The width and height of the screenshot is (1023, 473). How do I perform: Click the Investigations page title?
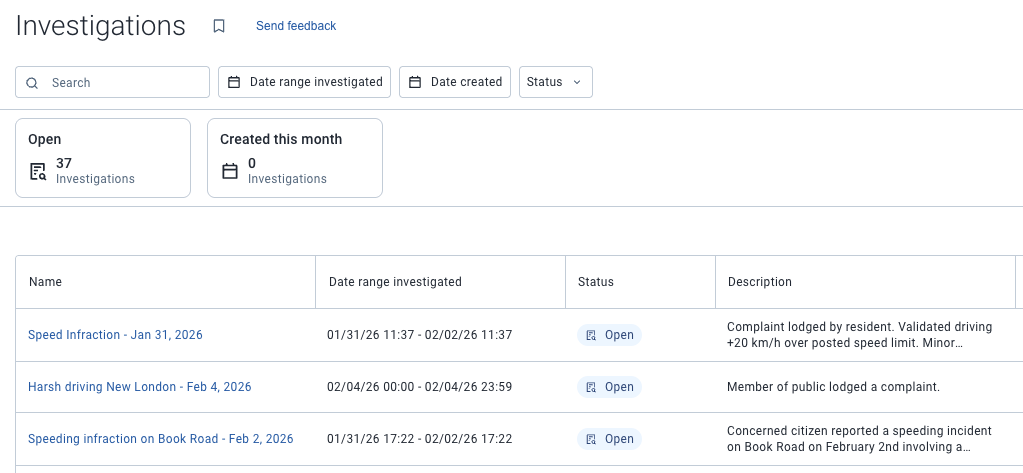point(100,26)
